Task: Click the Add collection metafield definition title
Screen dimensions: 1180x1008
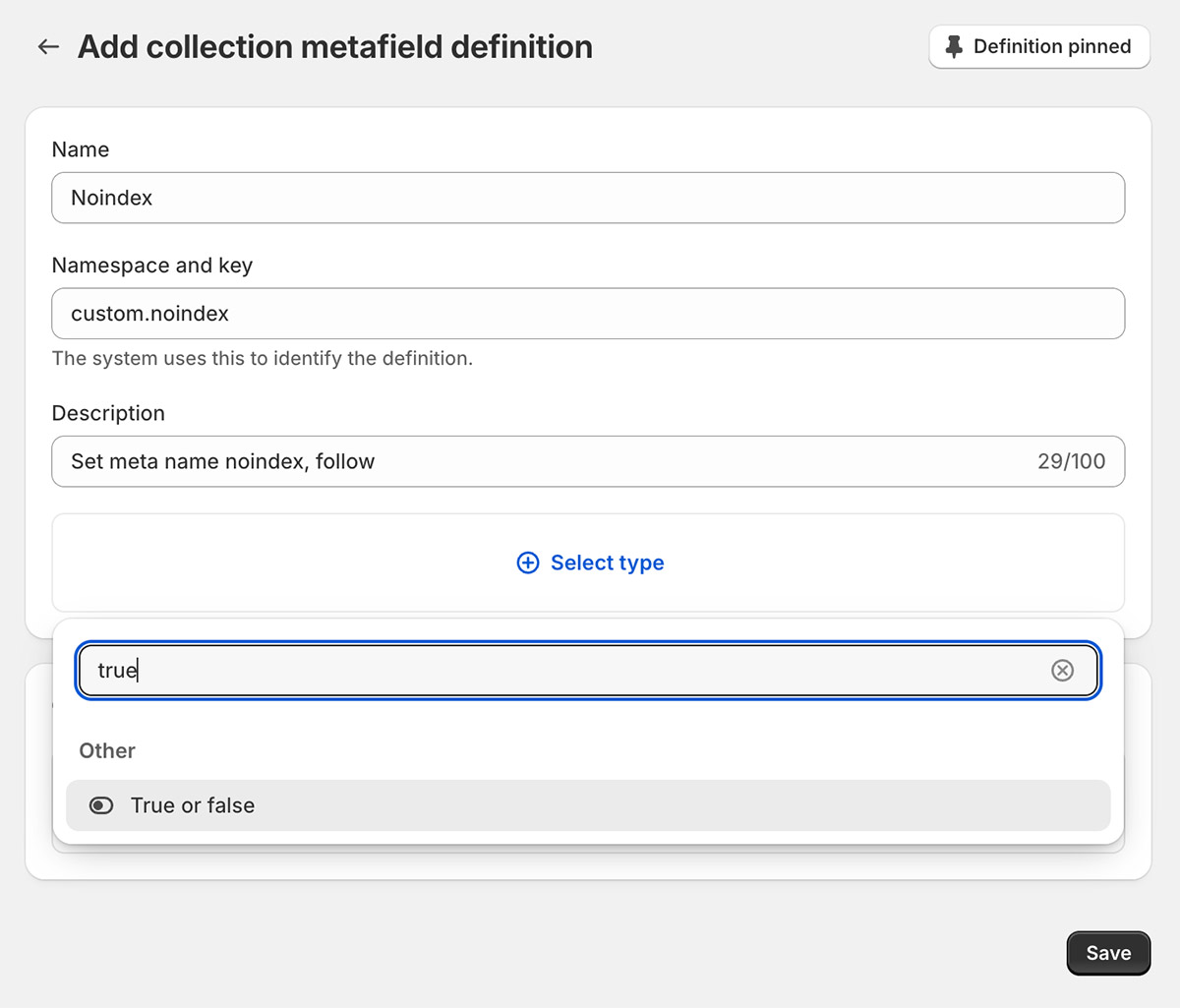Action: click(335, 47)
